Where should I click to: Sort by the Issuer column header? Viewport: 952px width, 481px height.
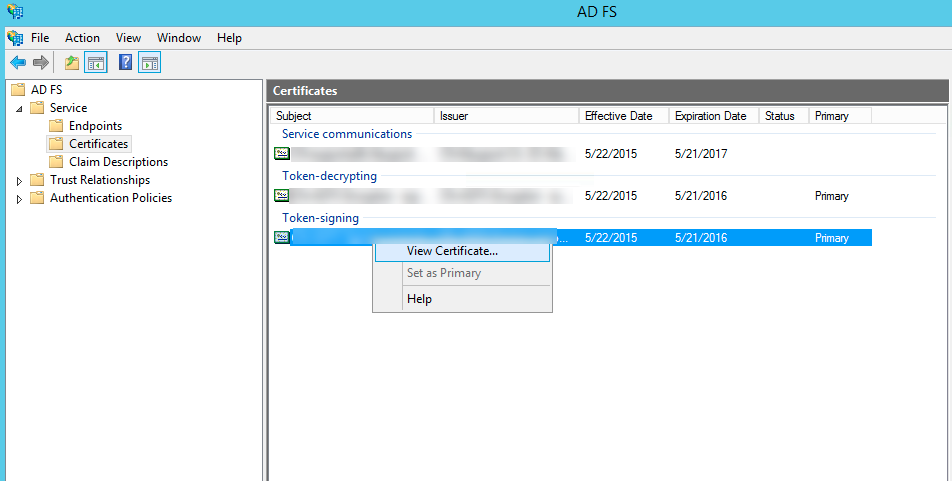[x=505, y=116]
